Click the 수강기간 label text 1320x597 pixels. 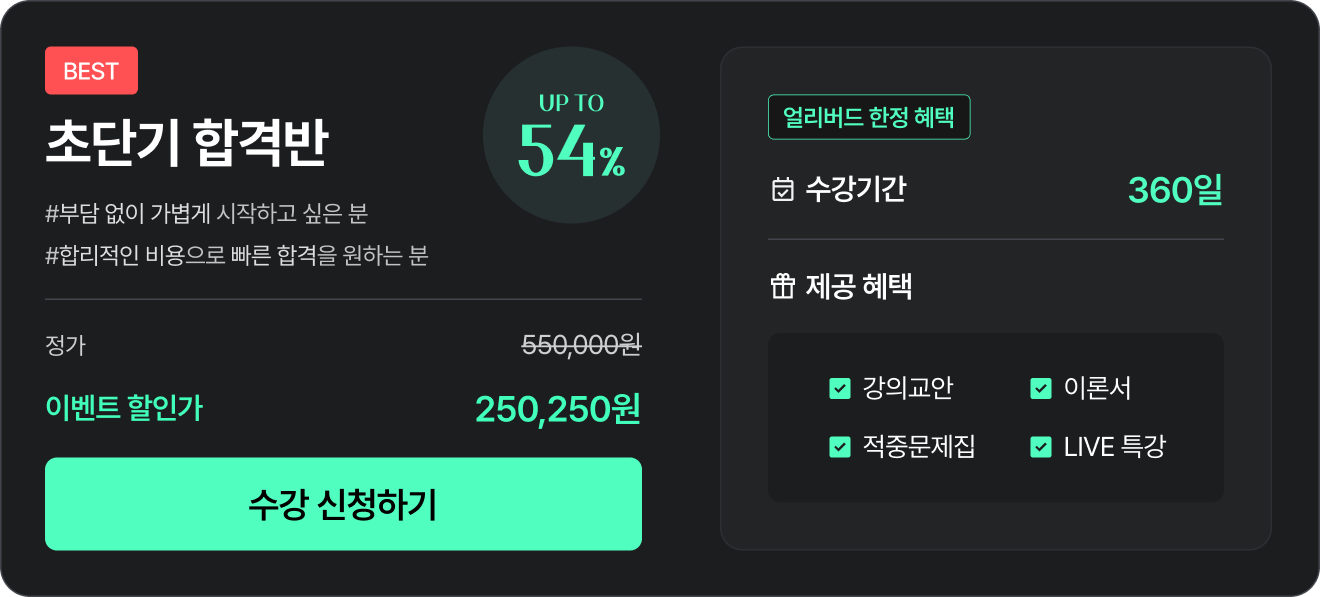pos(855,189)
